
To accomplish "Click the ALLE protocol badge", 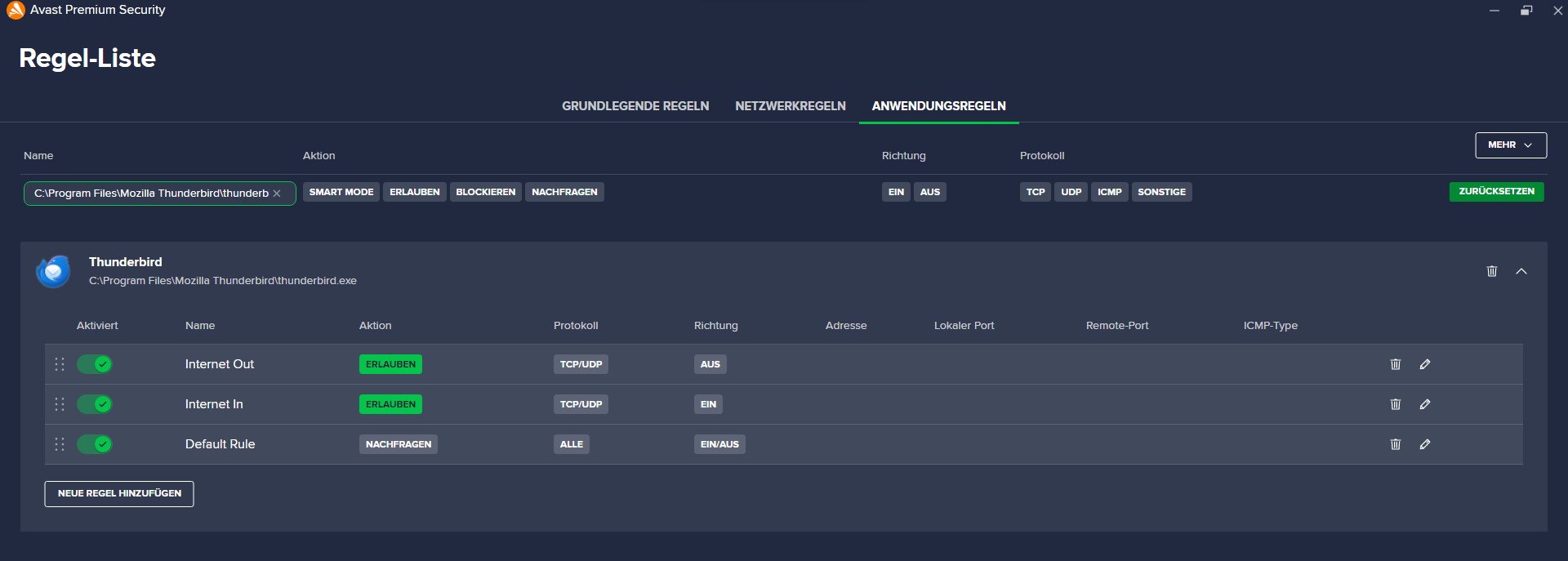I will (572, 444).
